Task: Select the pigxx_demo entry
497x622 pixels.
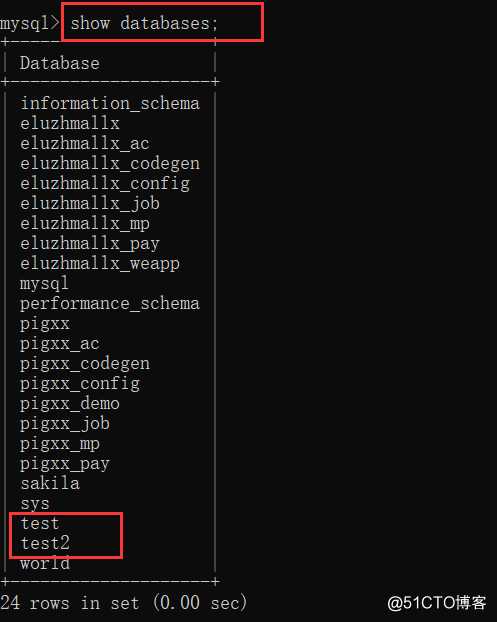Action: pyautogui.click(x=70, y=404)
